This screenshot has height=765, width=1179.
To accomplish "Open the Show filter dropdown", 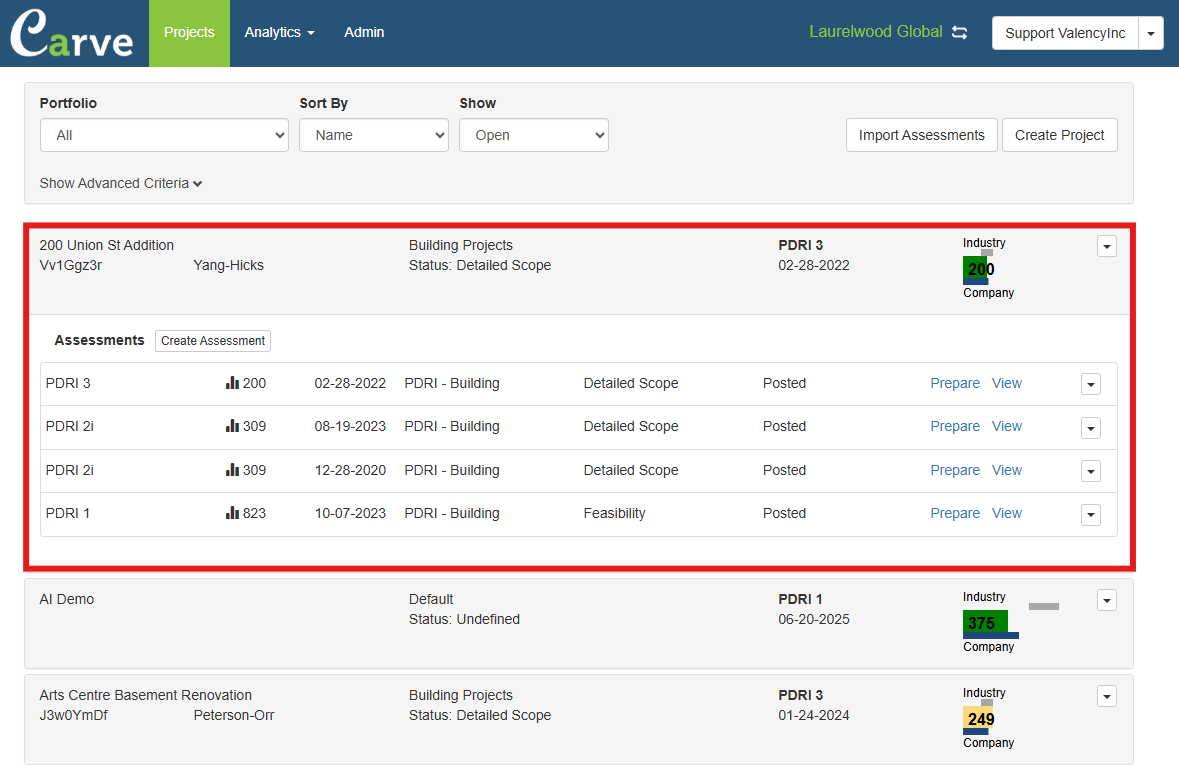I will (533, 135).
